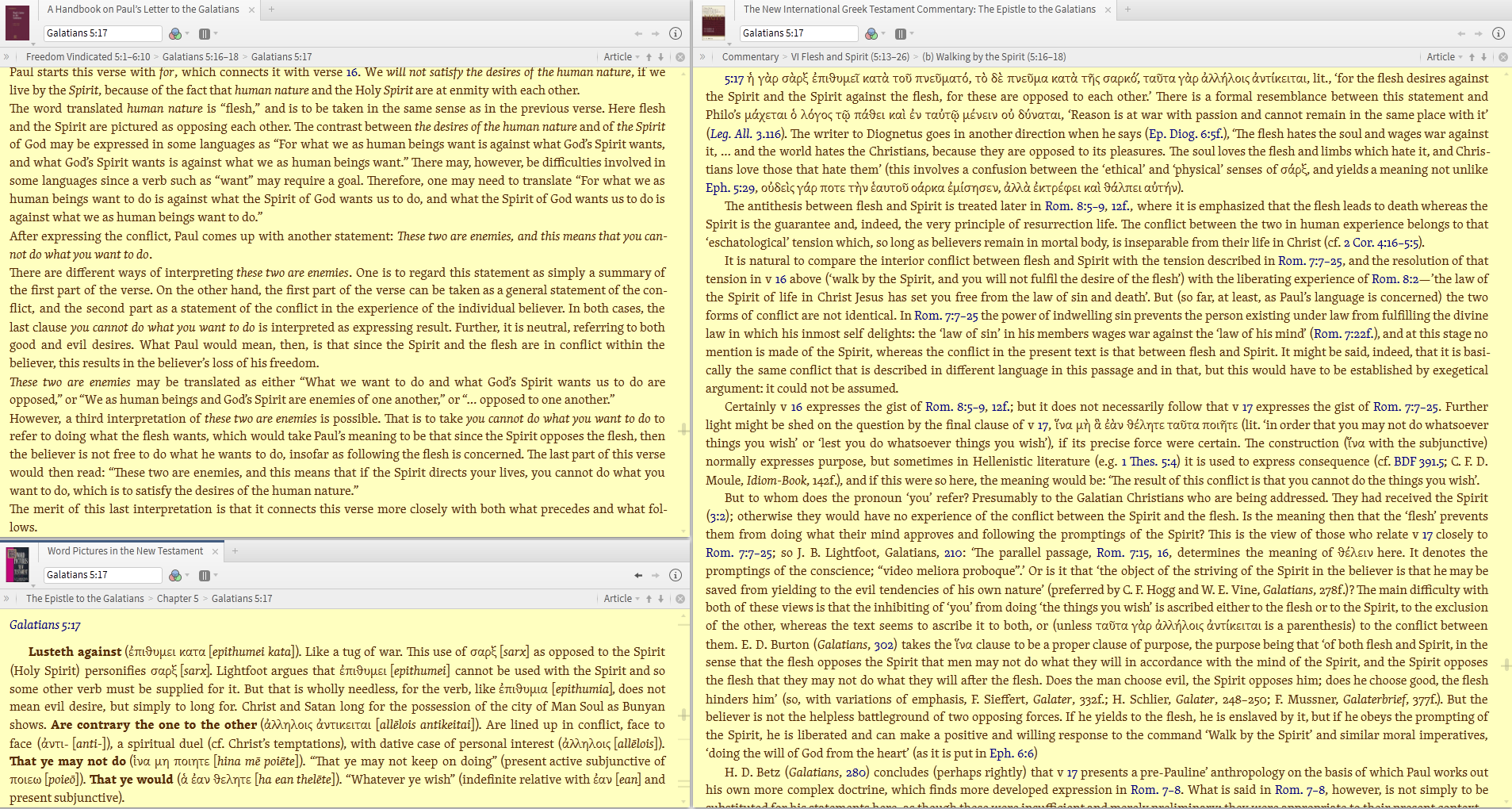Open BDF 391.5 reference link

[x=1419, y=462]
